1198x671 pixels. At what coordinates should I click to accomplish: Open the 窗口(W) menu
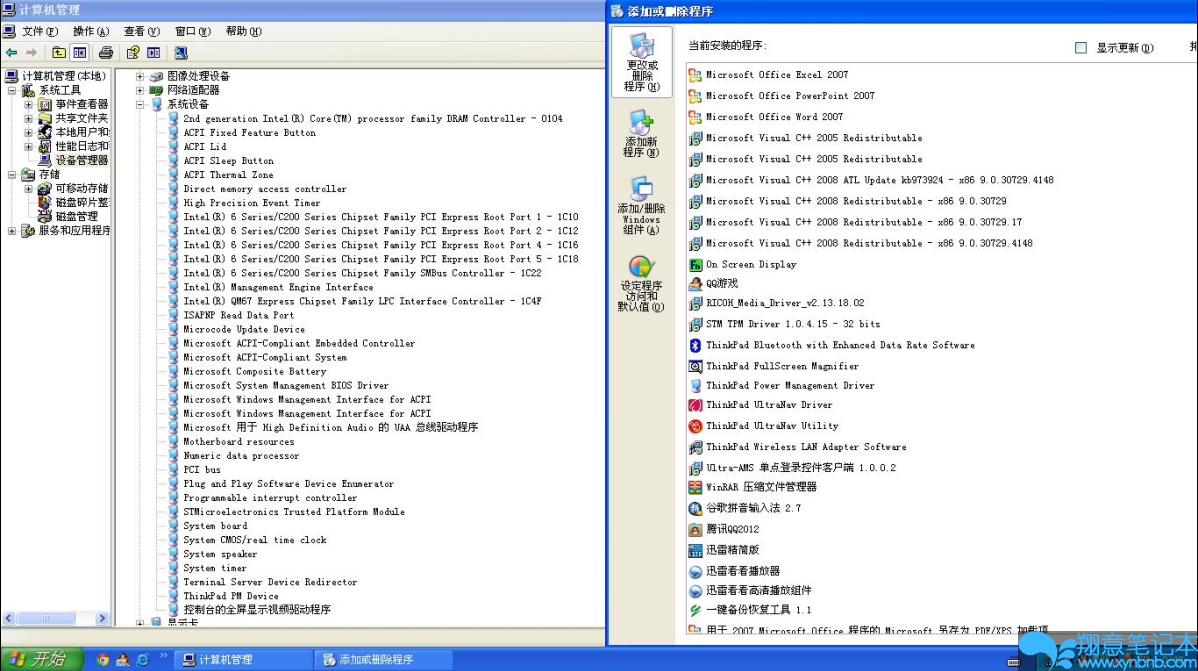coord(193,31)
